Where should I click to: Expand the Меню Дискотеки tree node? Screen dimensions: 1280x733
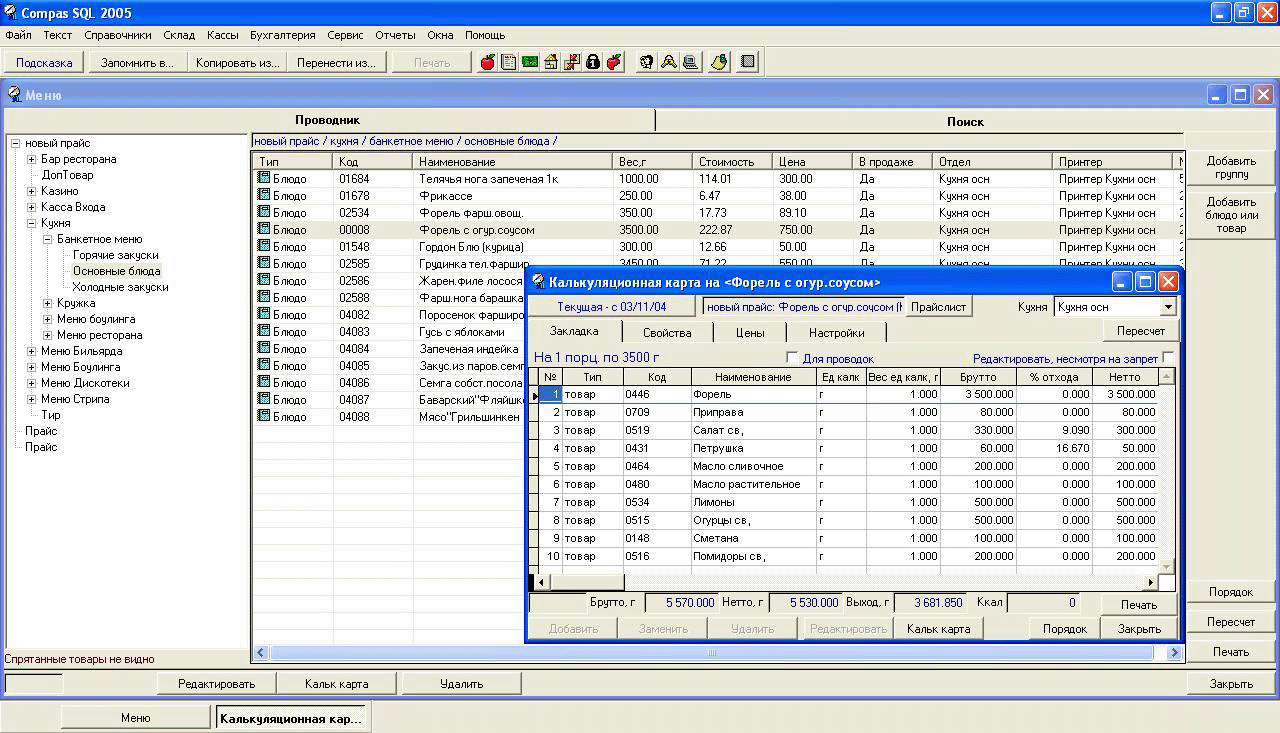[x=31, y=383]
